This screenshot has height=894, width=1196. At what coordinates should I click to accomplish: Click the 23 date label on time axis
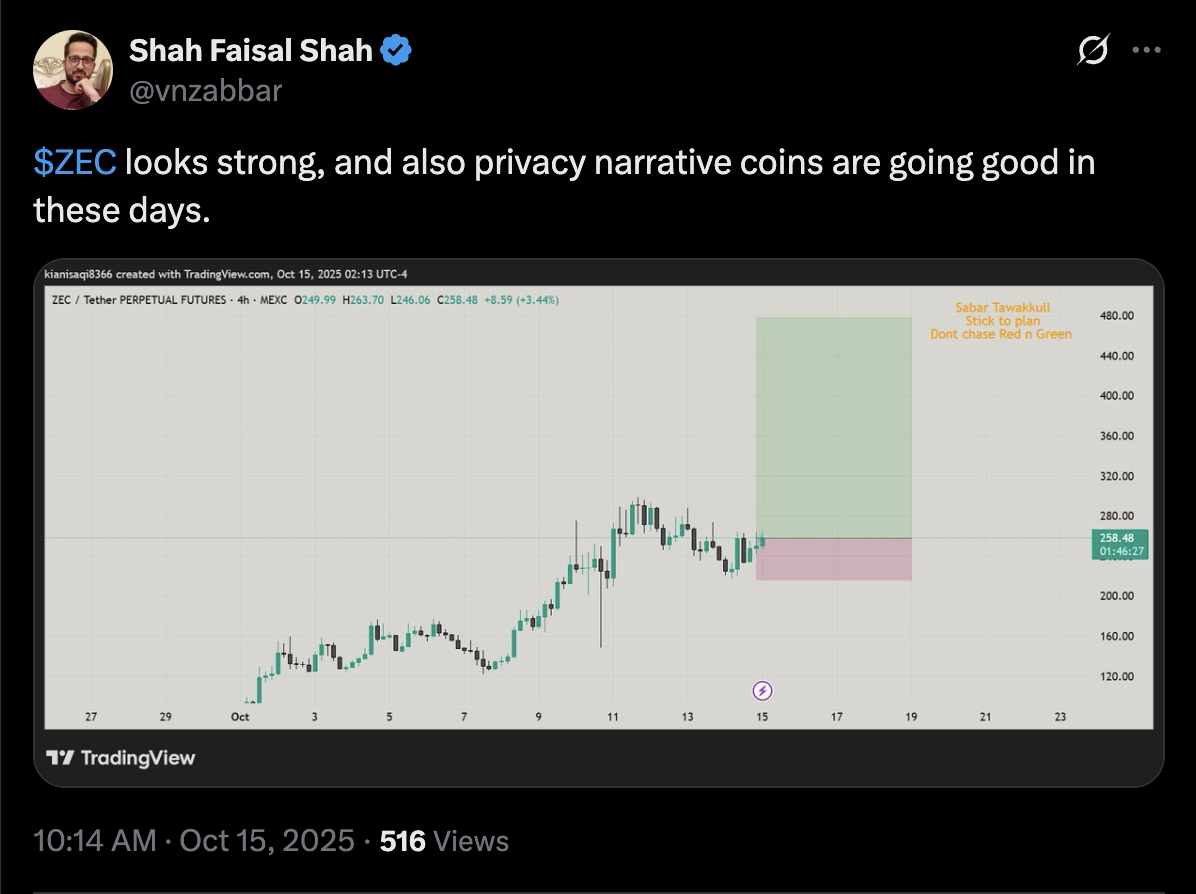coord(1060,716)
